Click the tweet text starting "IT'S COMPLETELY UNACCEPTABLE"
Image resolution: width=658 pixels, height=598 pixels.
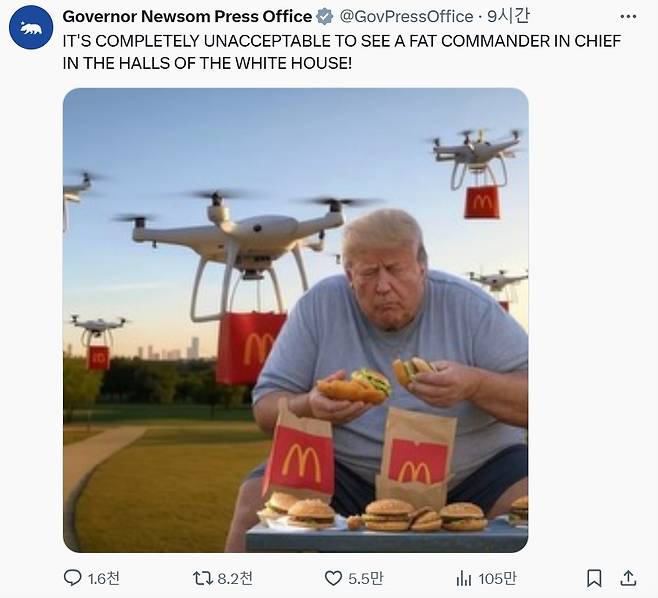[341, 41]
